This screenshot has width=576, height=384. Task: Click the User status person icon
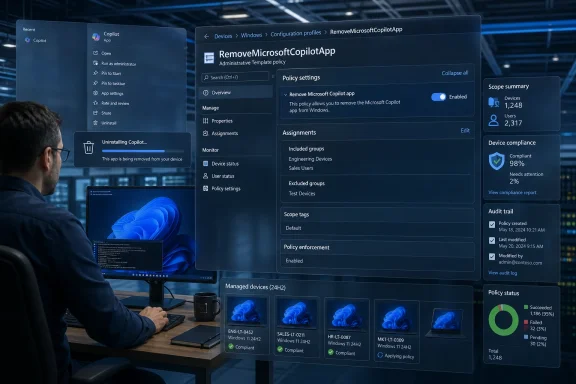[206, 176]
